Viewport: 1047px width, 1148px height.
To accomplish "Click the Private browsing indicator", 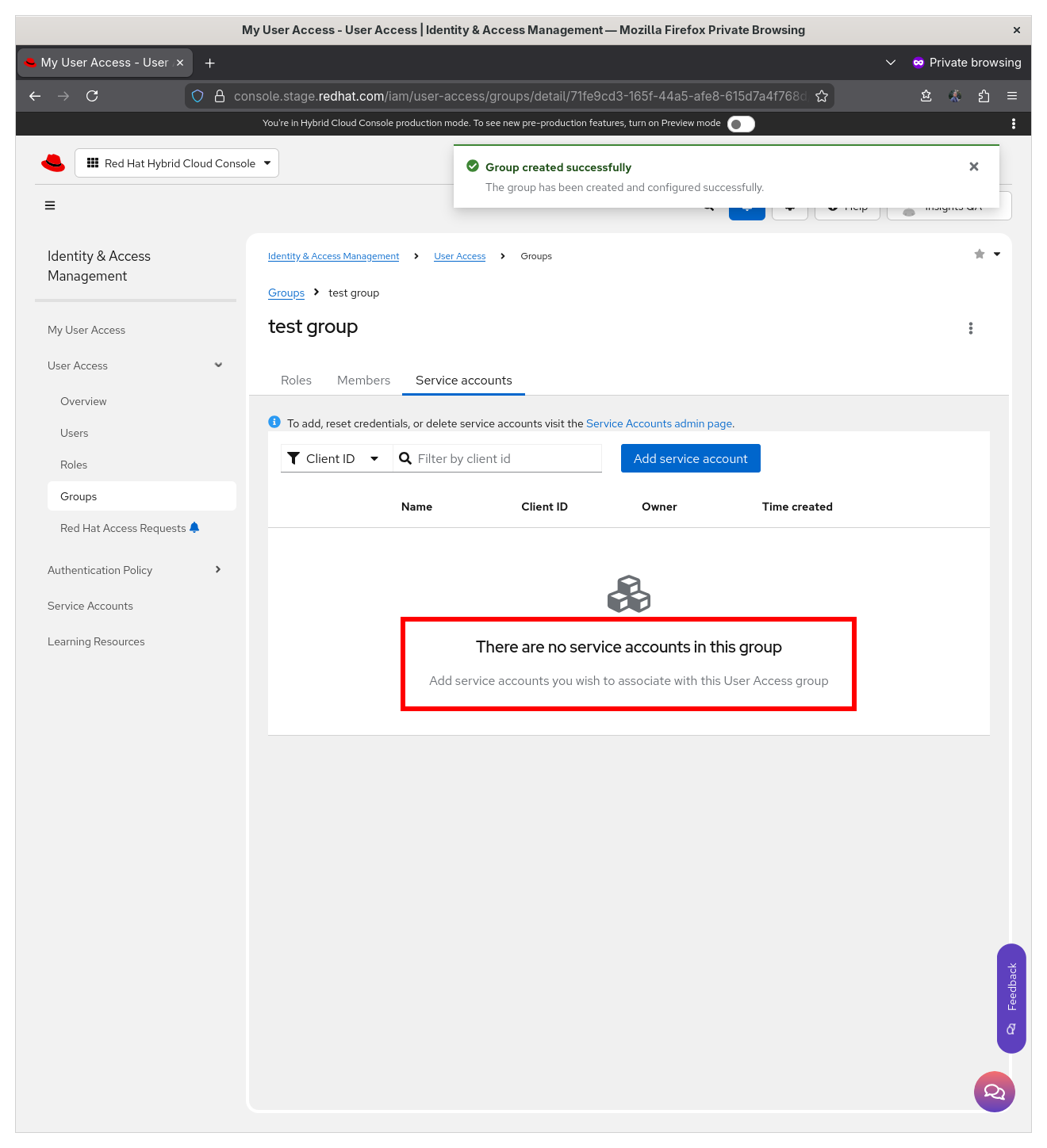I will point(967,63).
